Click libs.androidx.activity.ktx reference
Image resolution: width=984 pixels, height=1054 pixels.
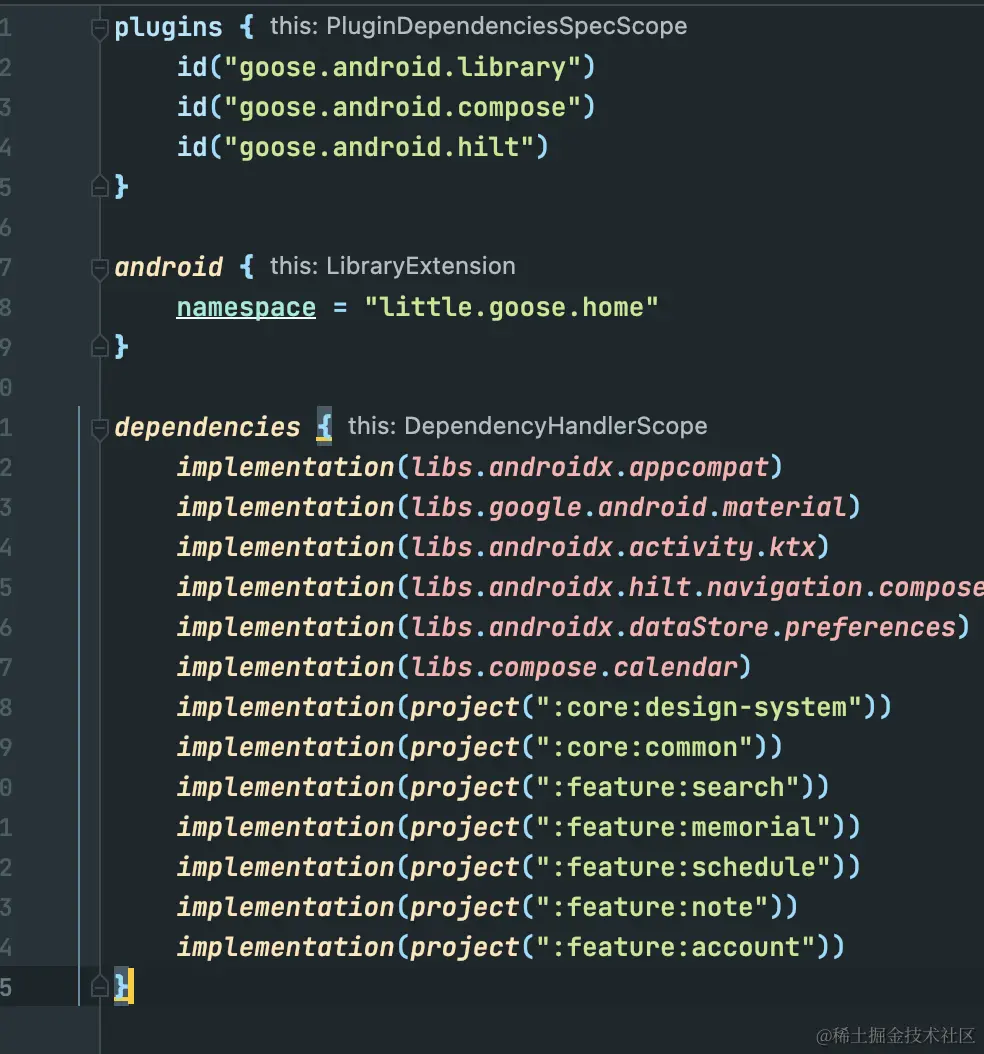(613, 546)
